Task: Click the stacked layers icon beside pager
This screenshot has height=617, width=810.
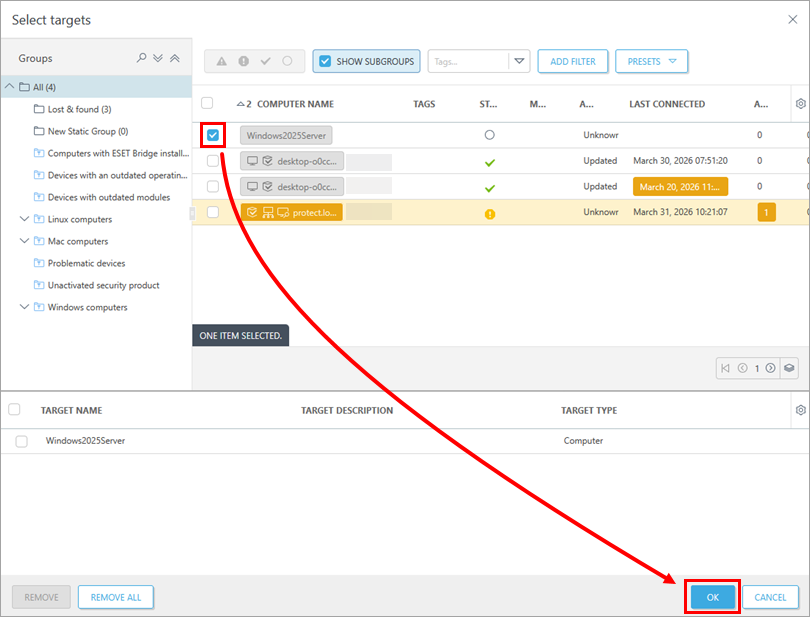Action: 789,368
